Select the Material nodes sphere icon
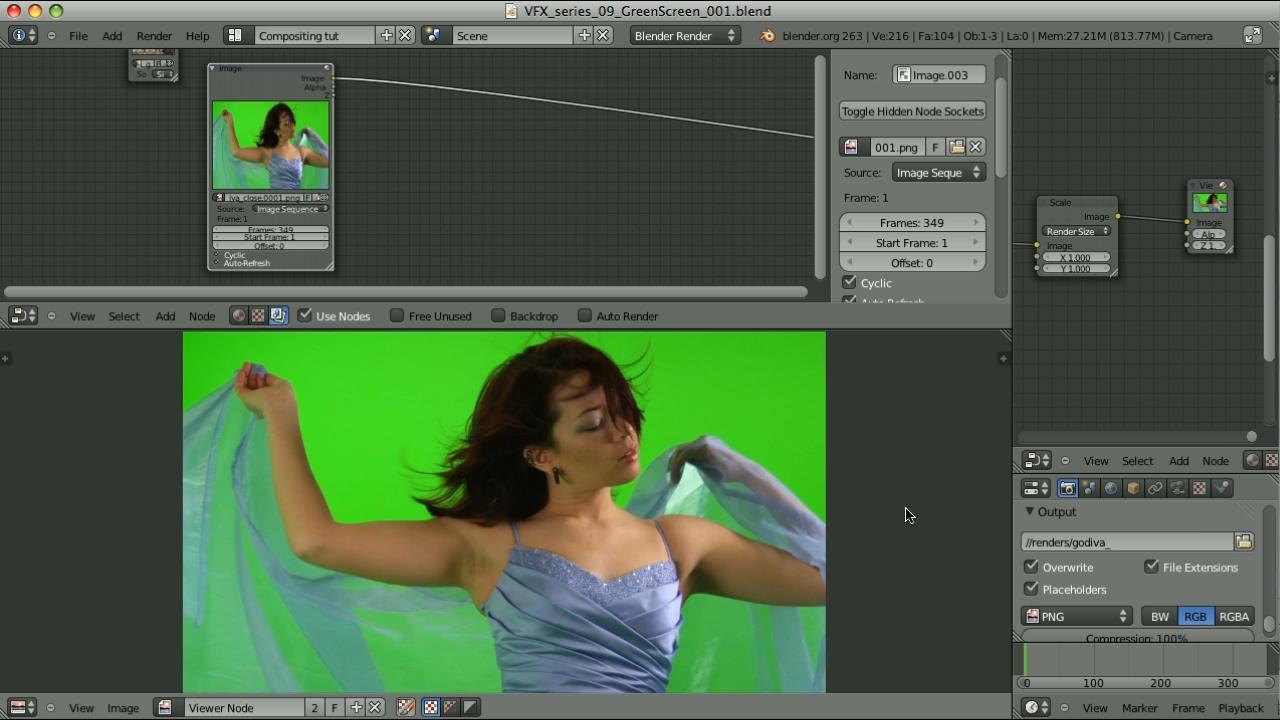Screen dimensions: 1280x720 (238, 316)
